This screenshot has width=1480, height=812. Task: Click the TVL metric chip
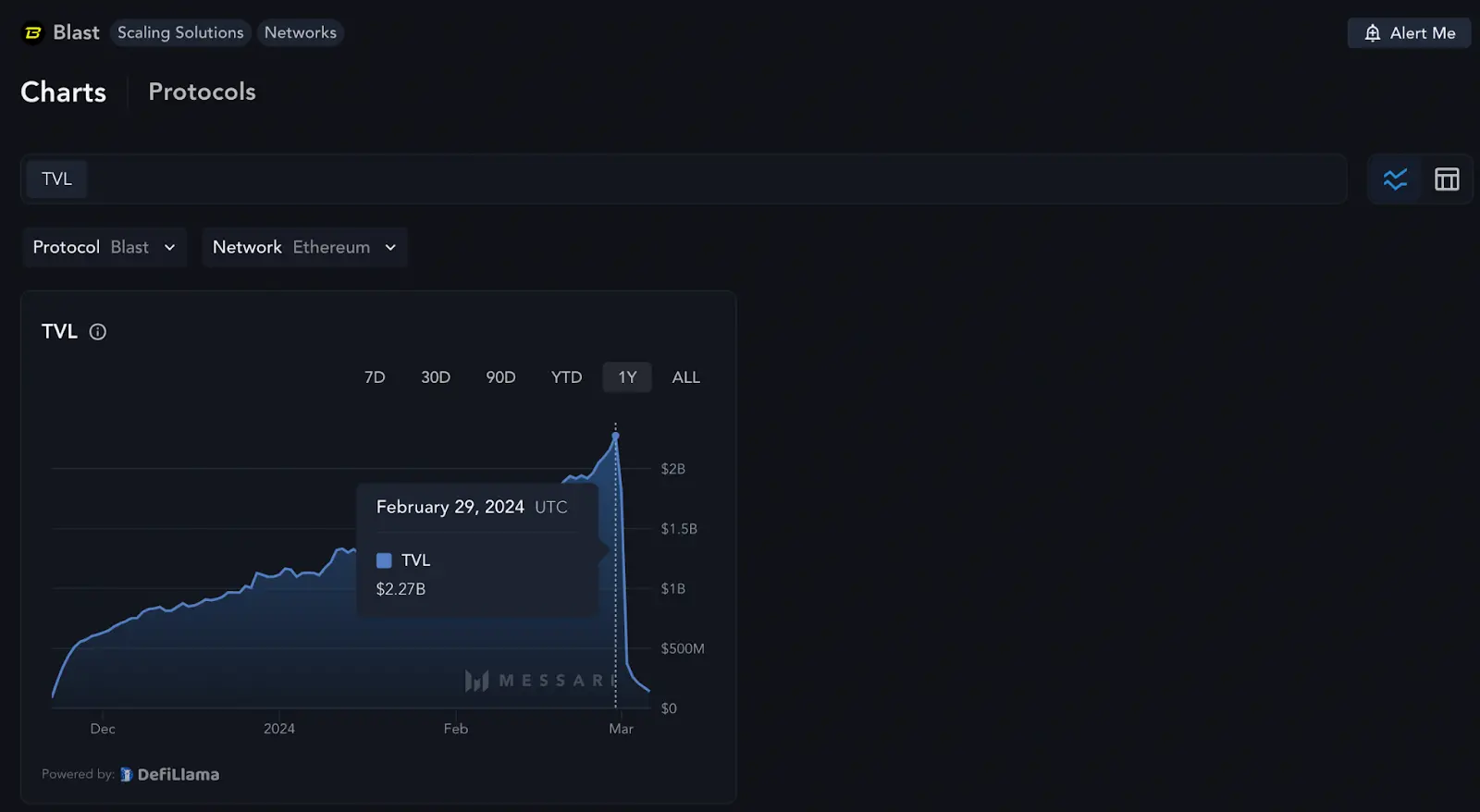click(x=56, y=179)
